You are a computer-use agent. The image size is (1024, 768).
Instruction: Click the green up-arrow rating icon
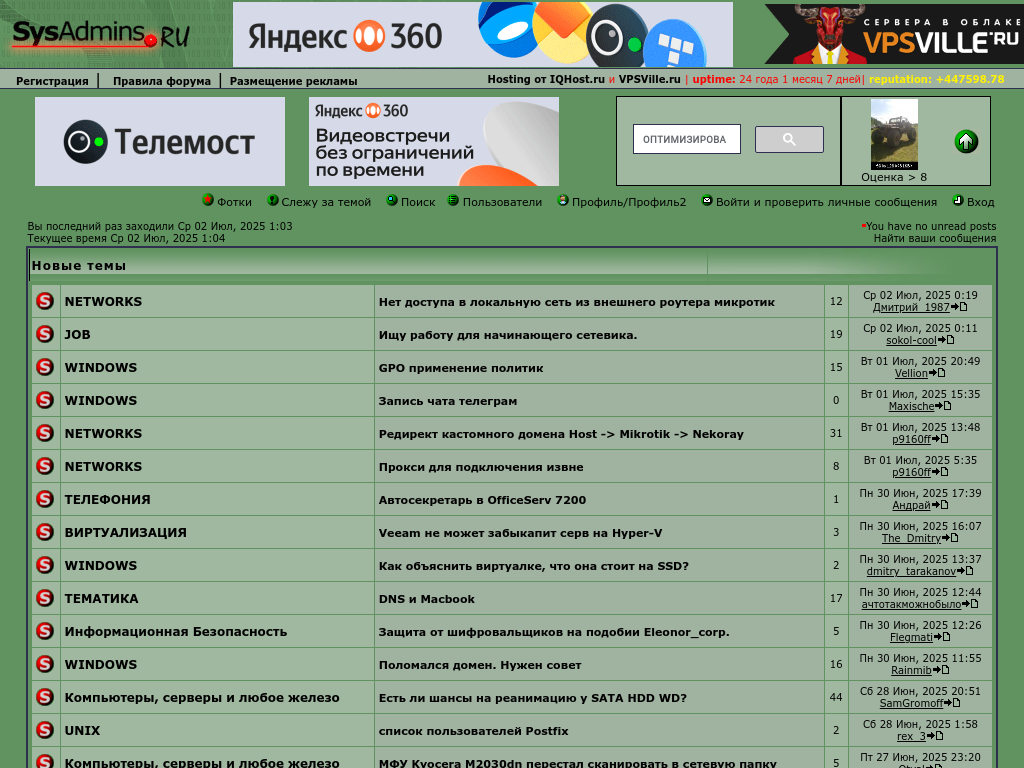[x=966, y=141]
